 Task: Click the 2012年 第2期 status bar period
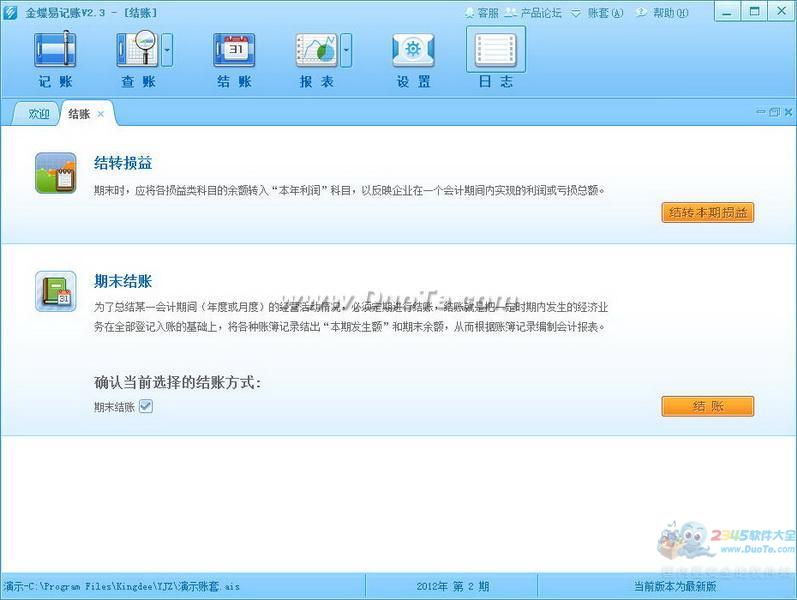[452, 586]
